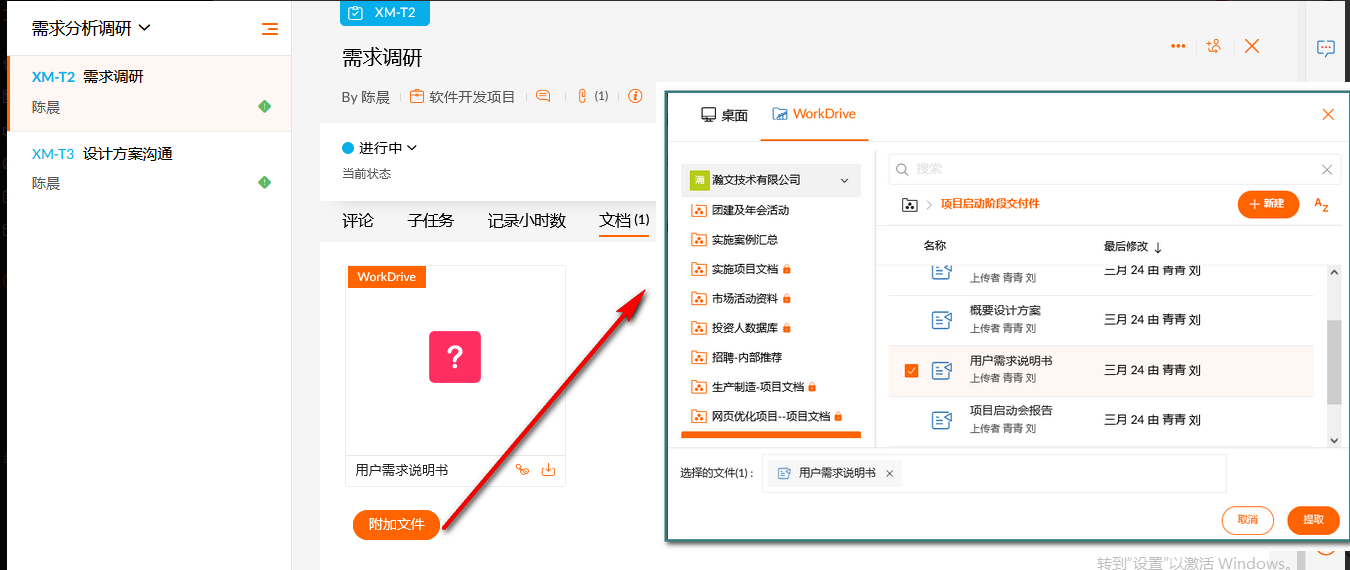
Task: Switch to the 桌面 tab in file picker
Action: tap(724, 115)
